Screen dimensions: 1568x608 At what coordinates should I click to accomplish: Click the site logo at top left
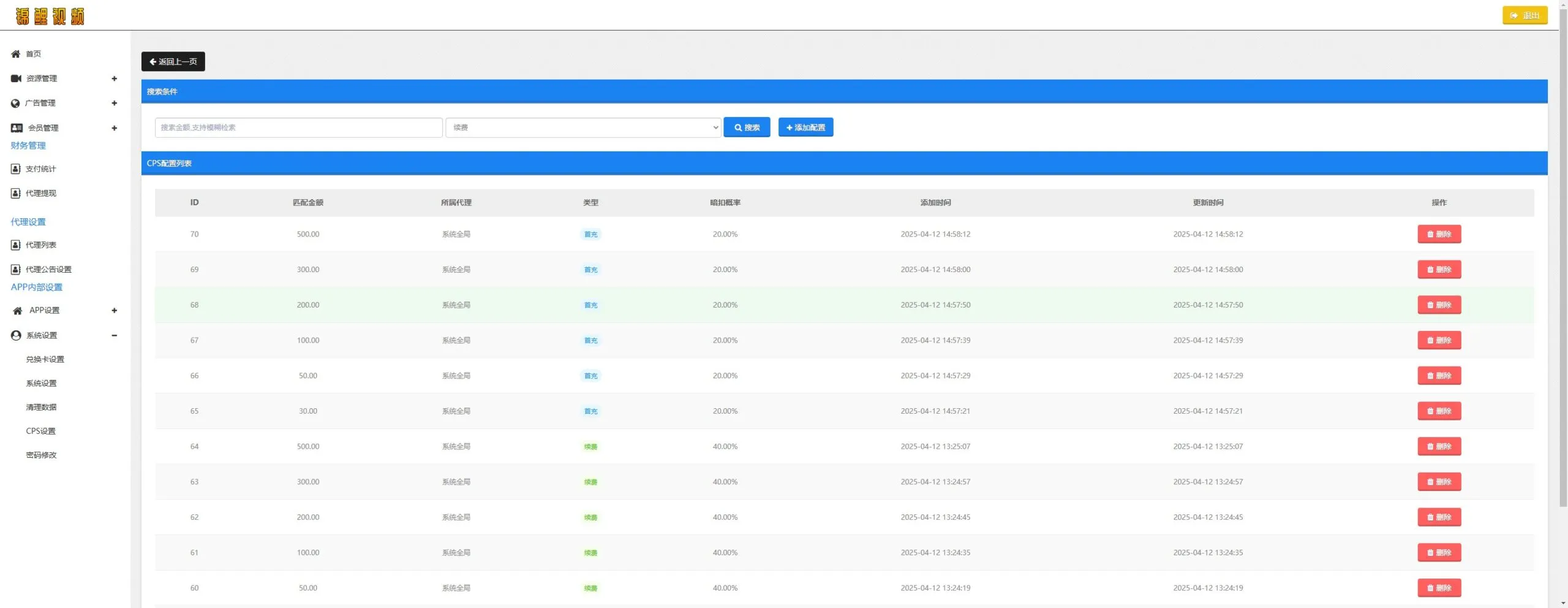pyautogui.click(x=50, y=16)
